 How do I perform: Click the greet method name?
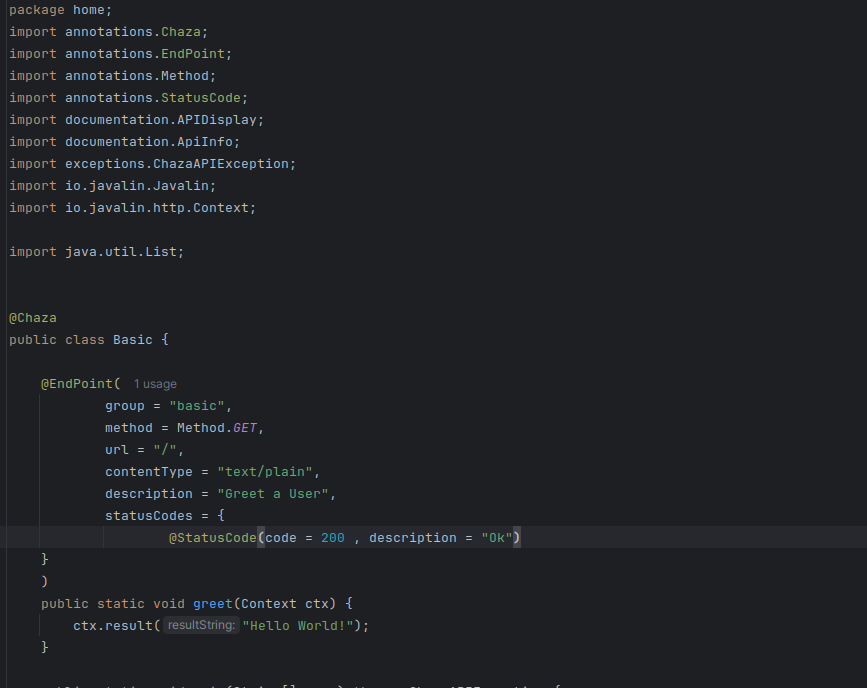pyautogui.click(x=212, y=604)
